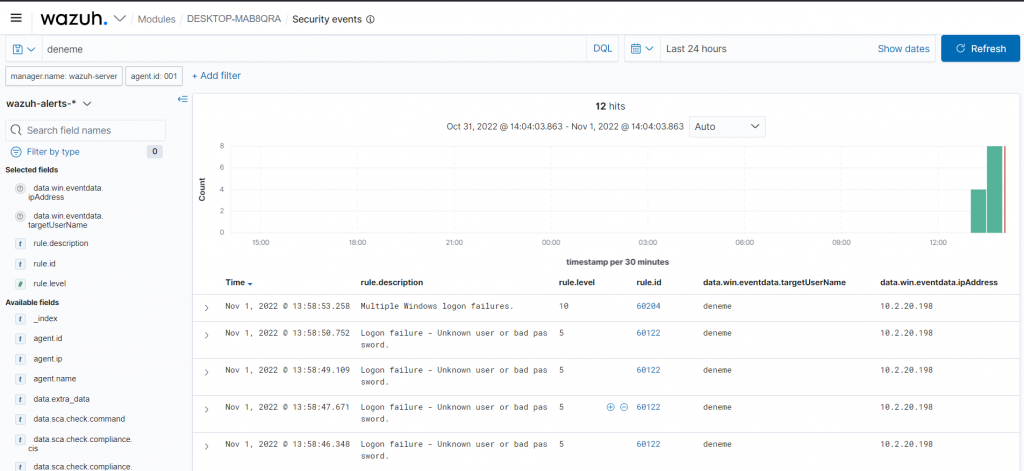Screen dimensions: 1024x471
Task: Open calendar quick time menu
Action: click(x=642, y=49)
